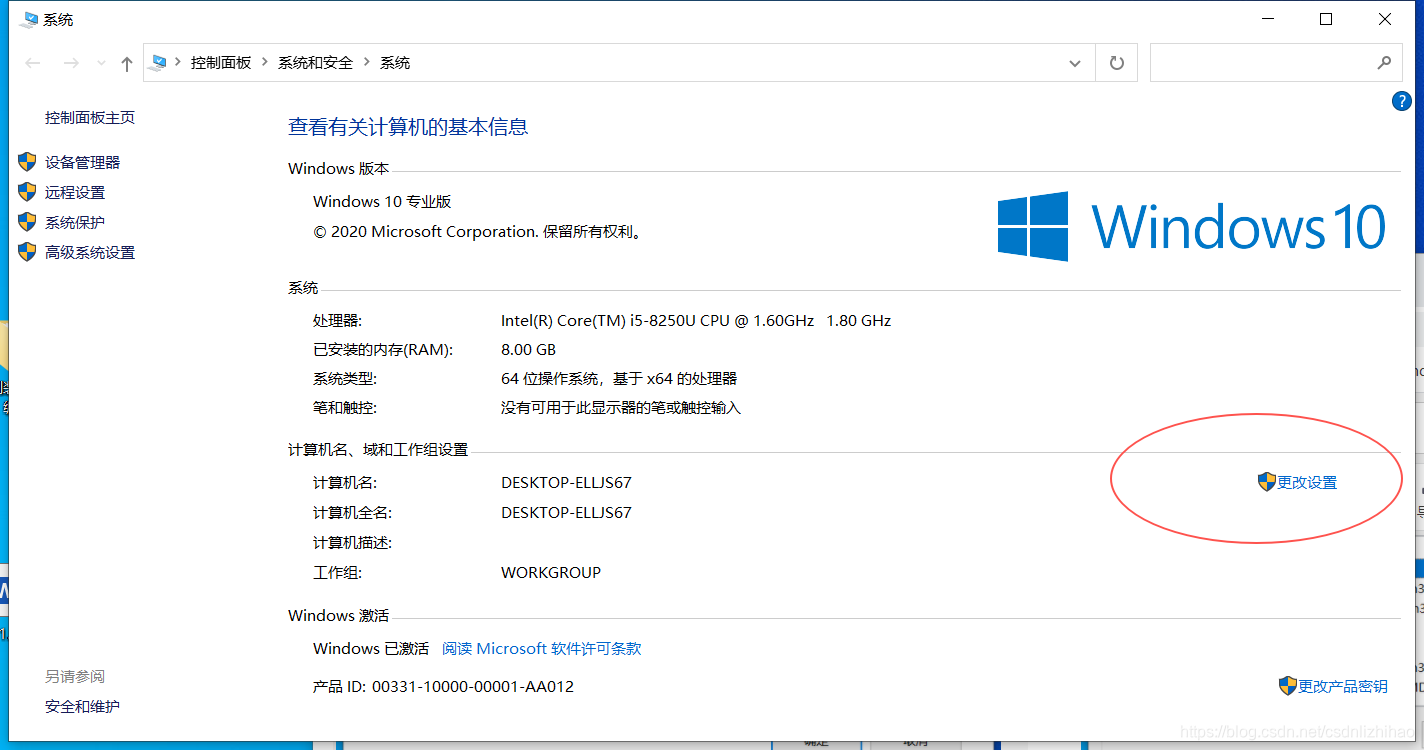Click the shield icon beside 更改设置

1267,482
